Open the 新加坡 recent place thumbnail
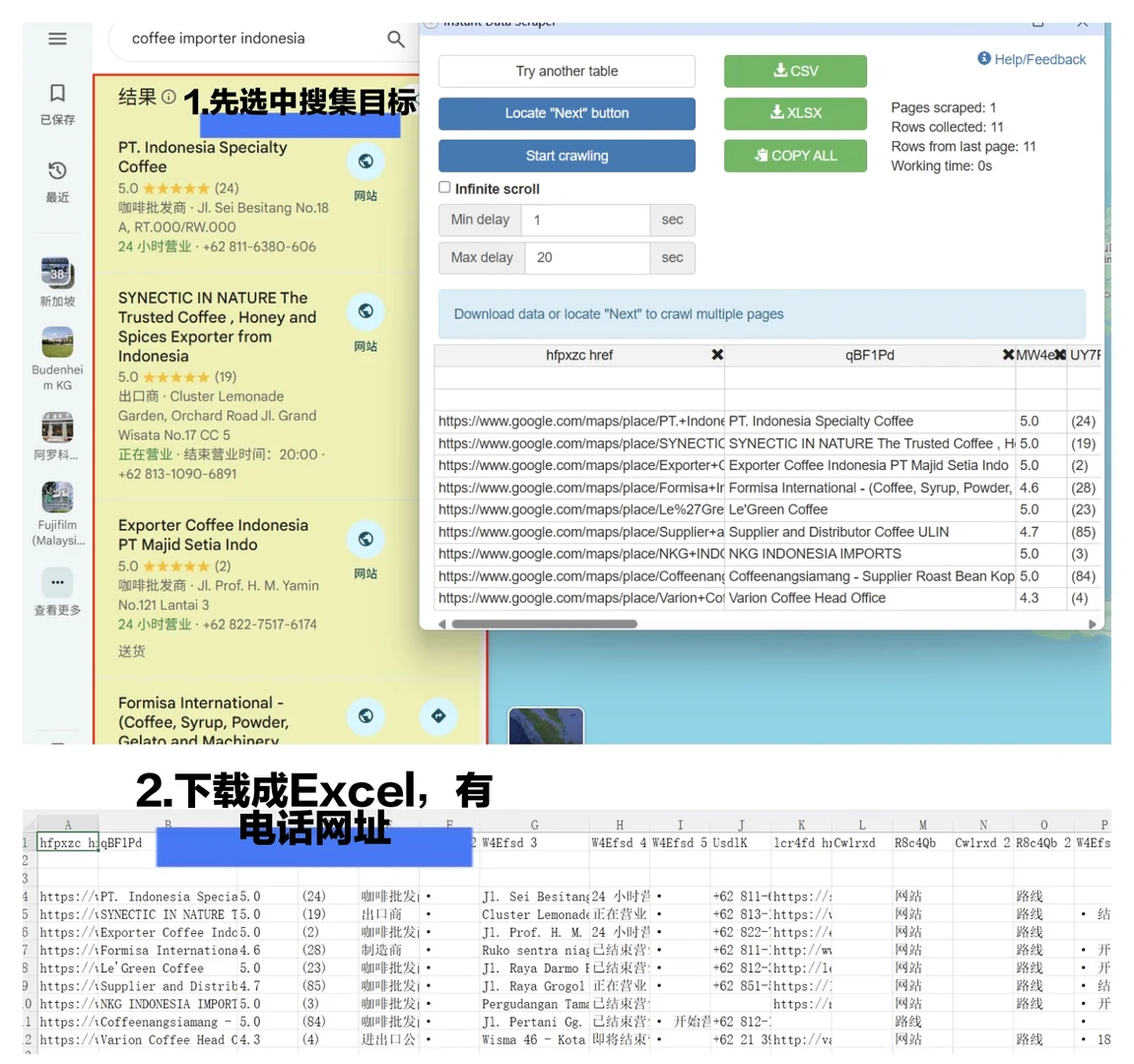The image size is (1134, 1064). click(x=57, y=274)
